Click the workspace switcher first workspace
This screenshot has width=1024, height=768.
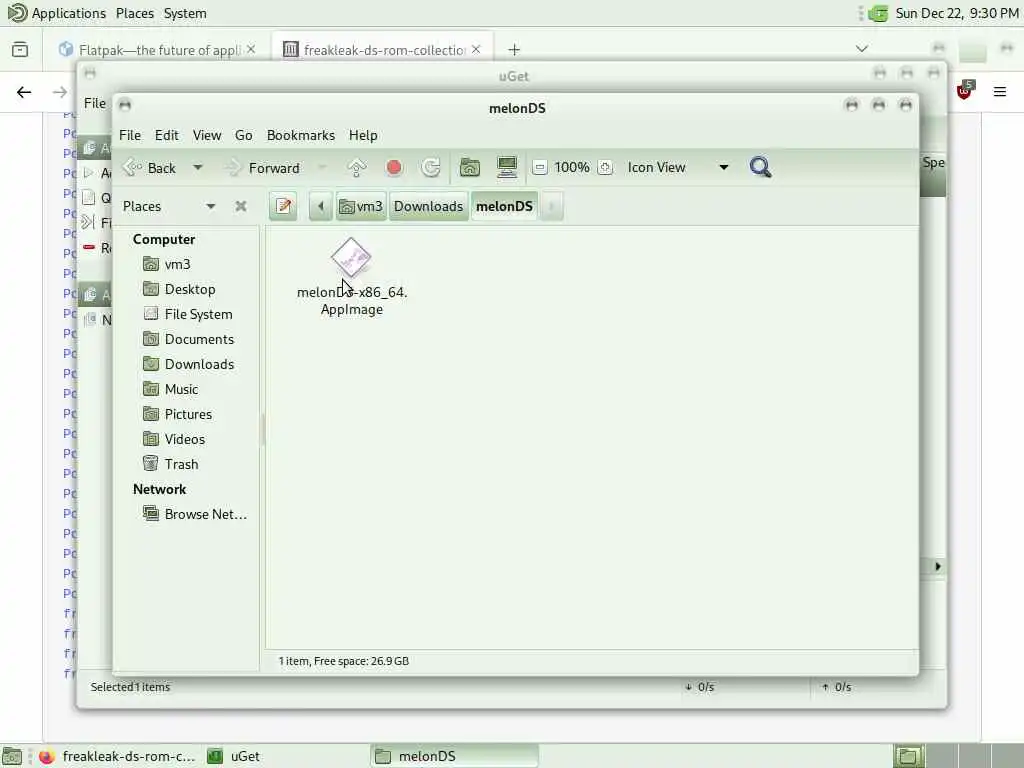908,756
